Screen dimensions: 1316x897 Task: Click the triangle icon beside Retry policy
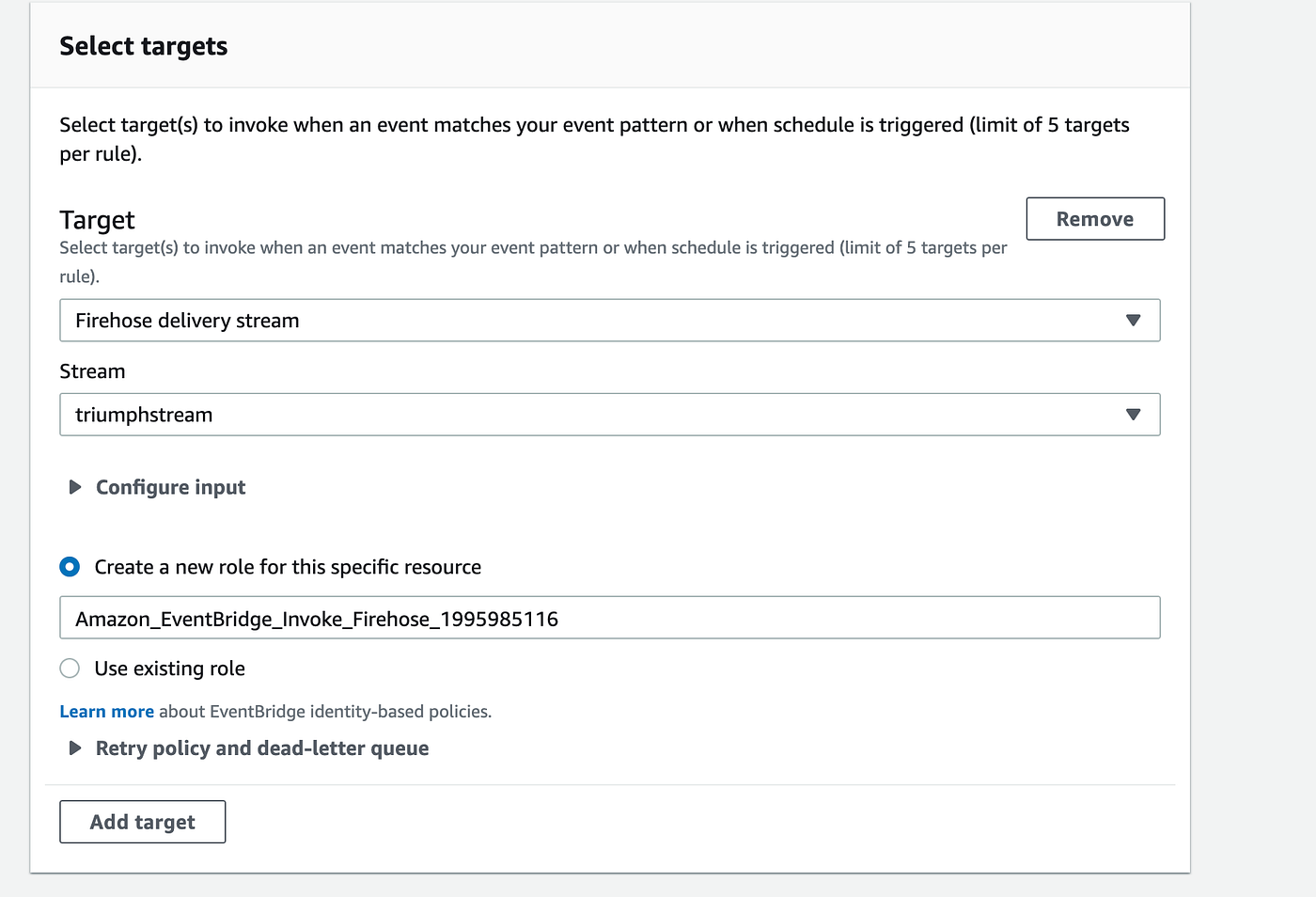[75, 747]
